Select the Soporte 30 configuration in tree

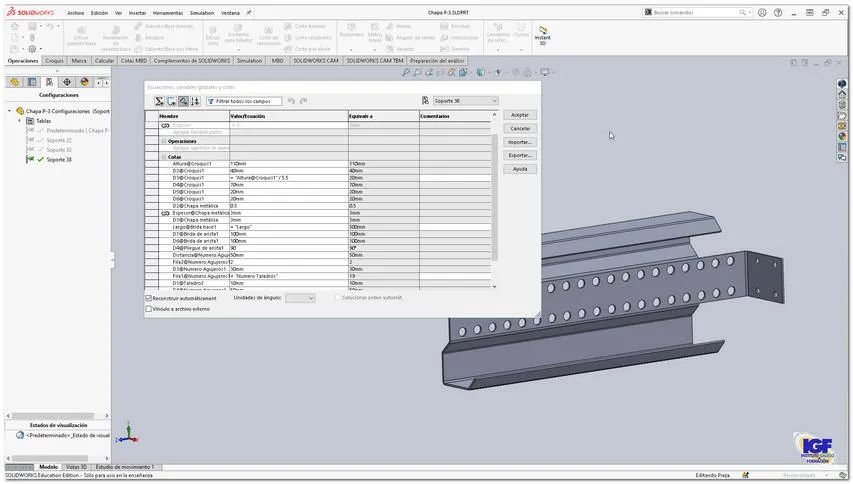[x=59, y=150]
